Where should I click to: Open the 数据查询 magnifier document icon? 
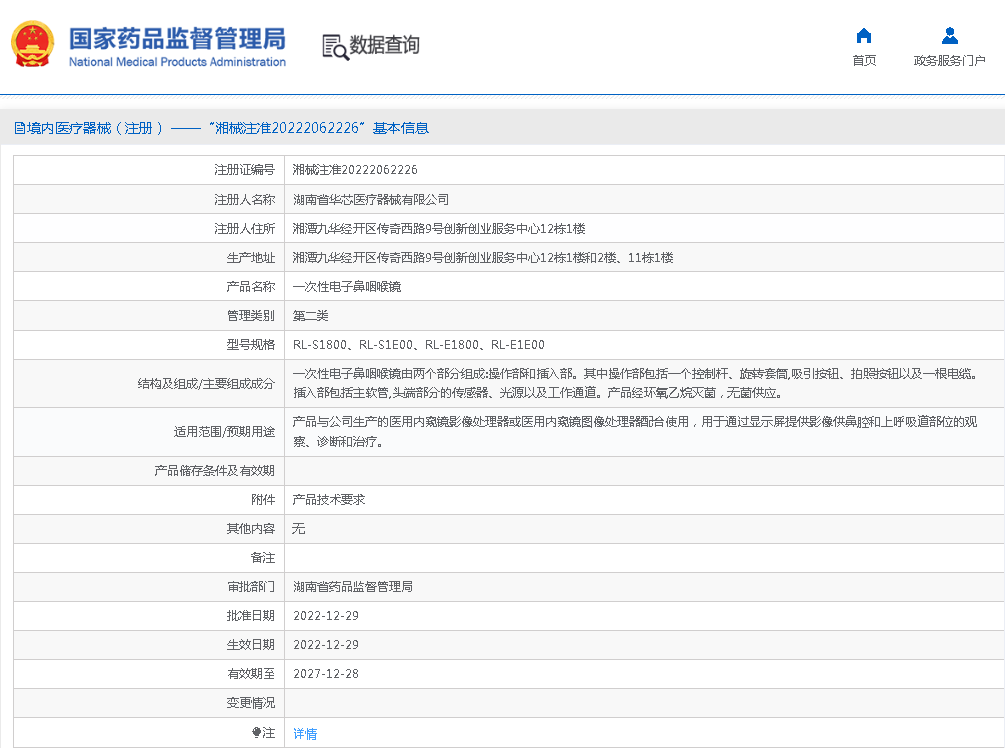coord(335,46)
